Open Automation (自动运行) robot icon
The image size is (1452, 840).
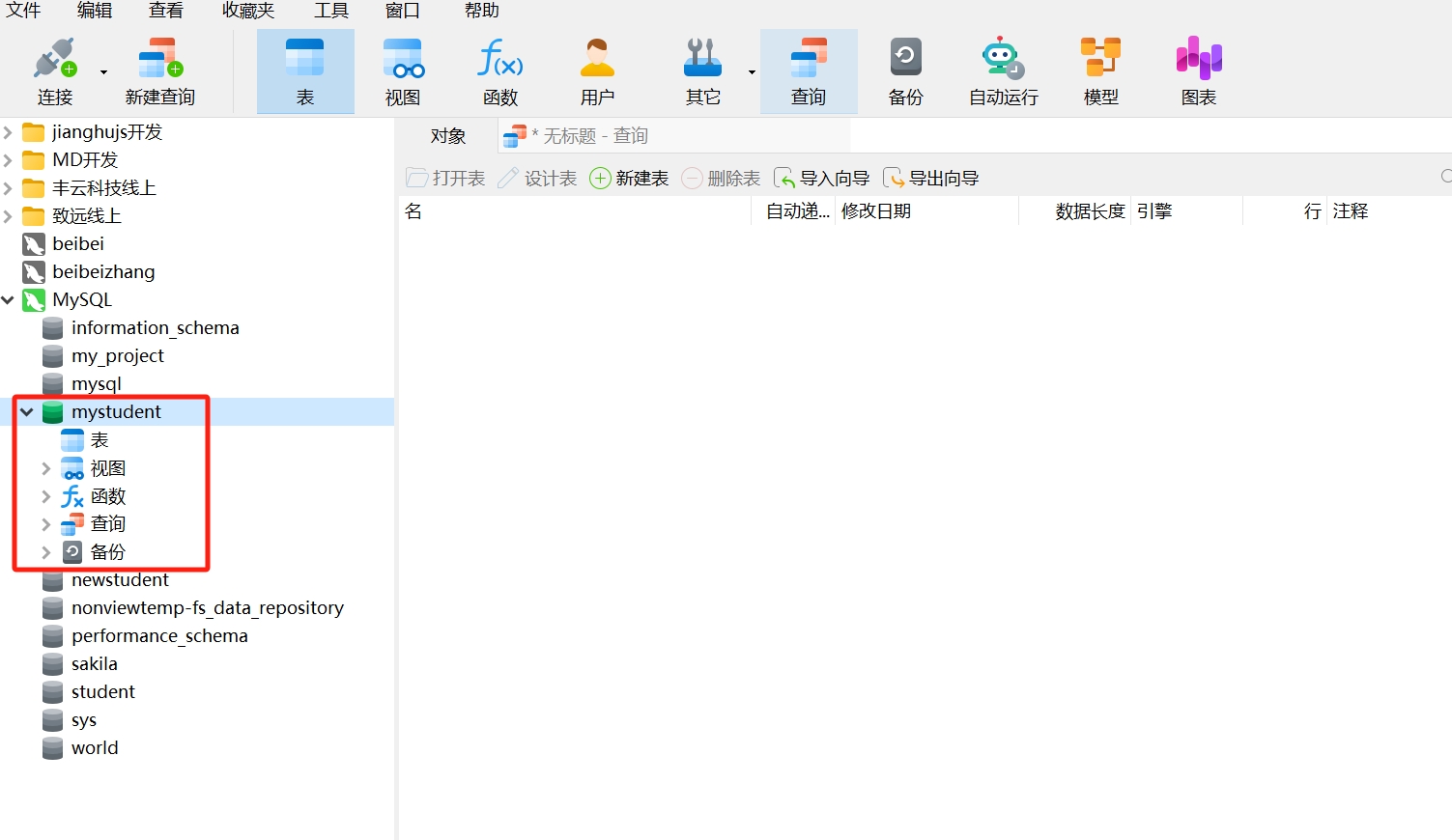pyautogui.click(x=1003, y=60)
